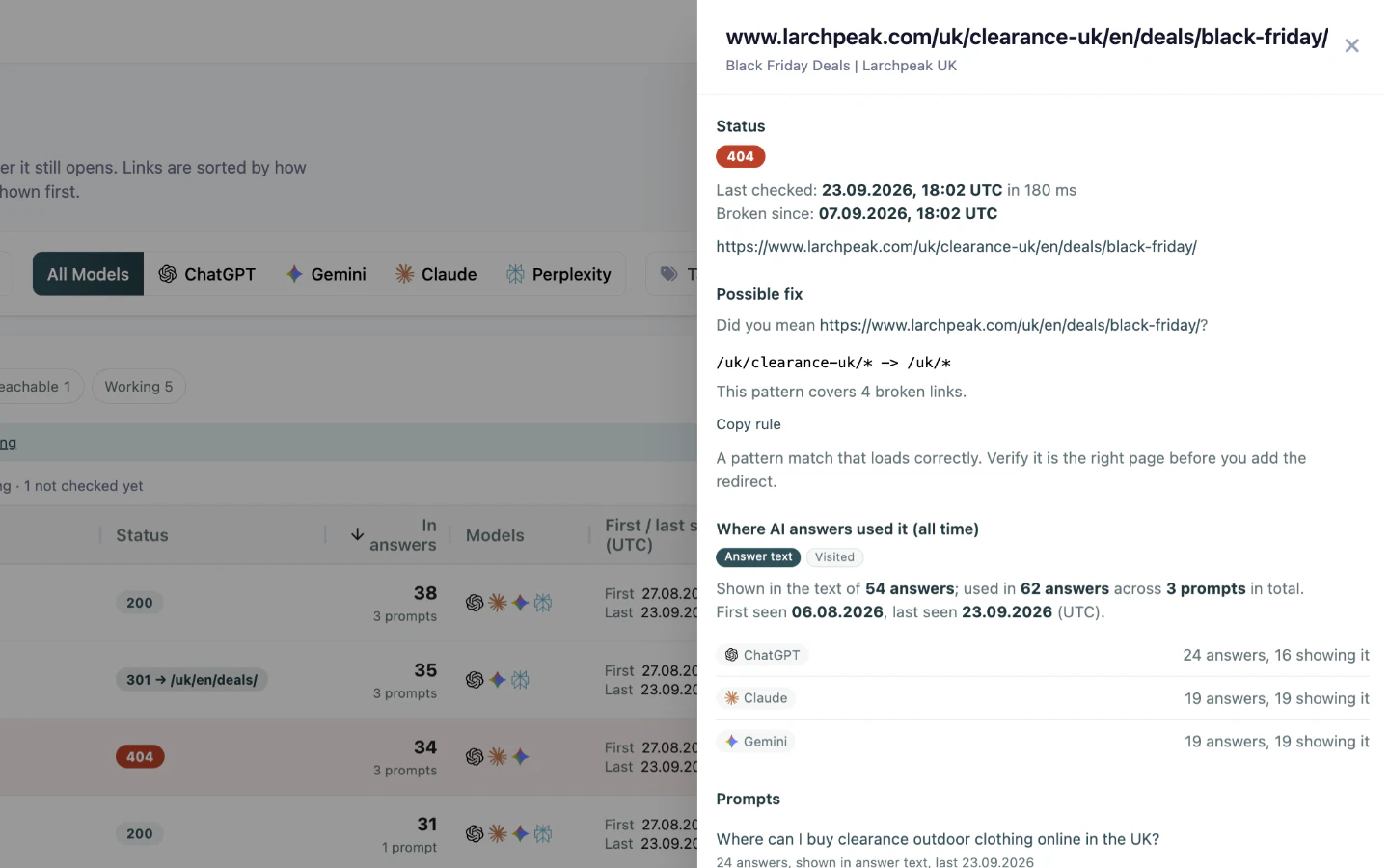Click the 38 answers count cell

405,603
